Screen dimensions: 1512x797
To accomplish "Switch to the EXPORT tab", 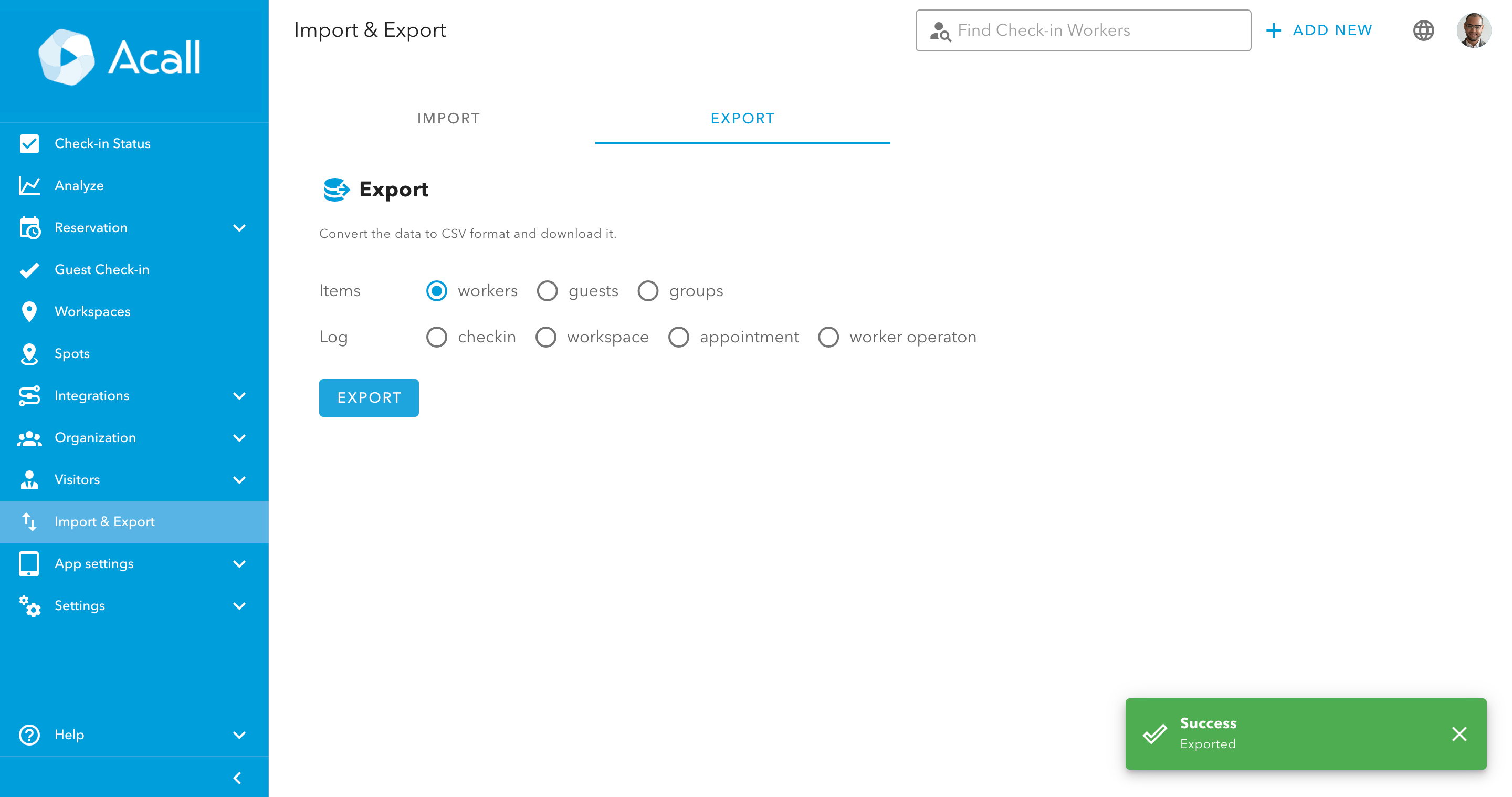I will point(742,119).
